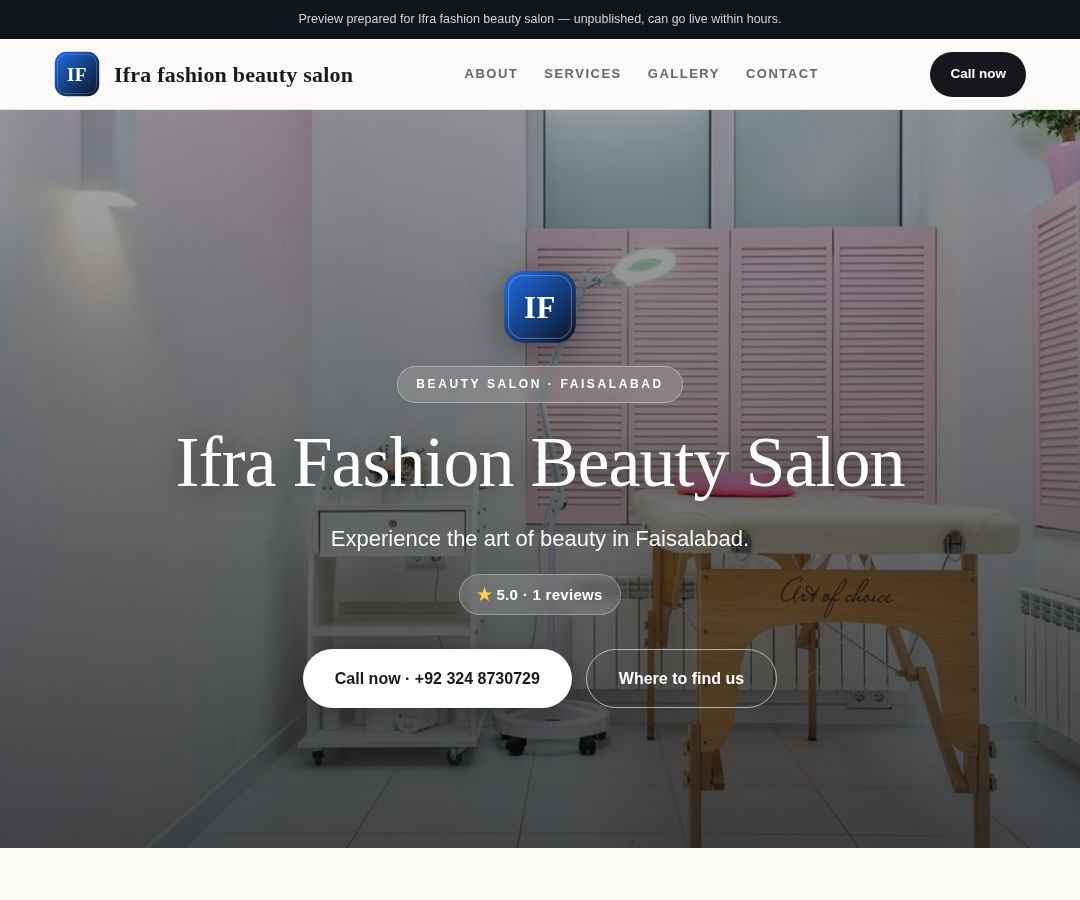Jump to the Contact section
Viewport: 1080px width, 900px height.
click(782, 74)
